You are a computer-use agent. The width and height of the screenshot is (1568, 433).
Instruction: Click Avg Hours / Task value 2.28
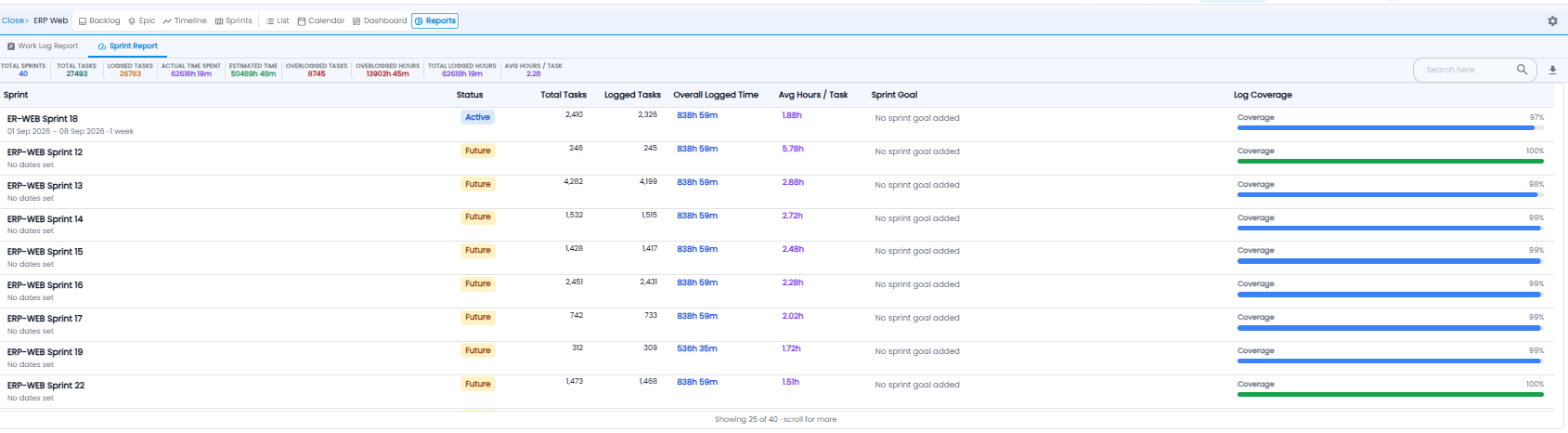coord(534,73)
